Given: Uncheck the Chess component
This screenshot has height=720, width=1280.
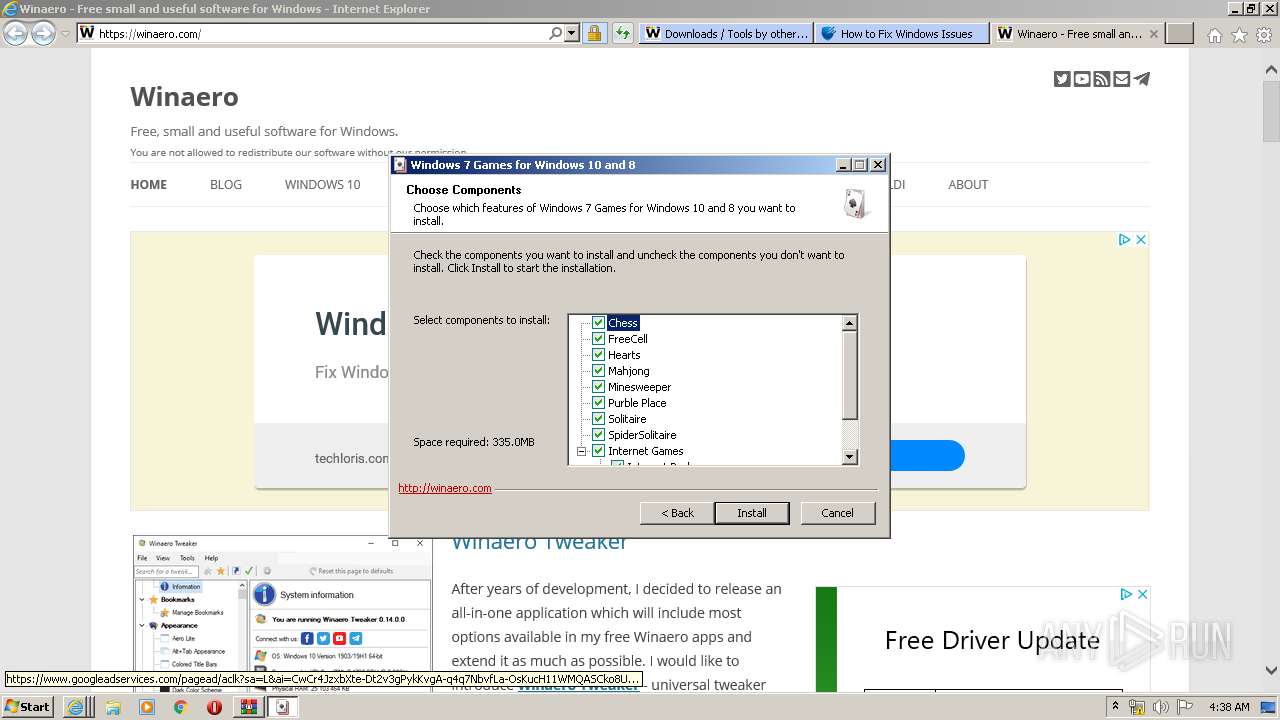Looking at the screenshot, I should [x=598, y=323].
